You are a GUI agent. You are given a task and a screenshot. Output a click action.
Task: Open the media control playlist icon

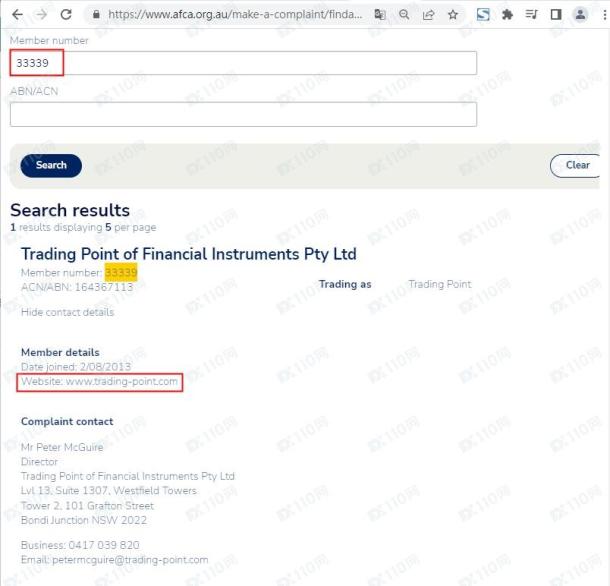tap(531, 15)
